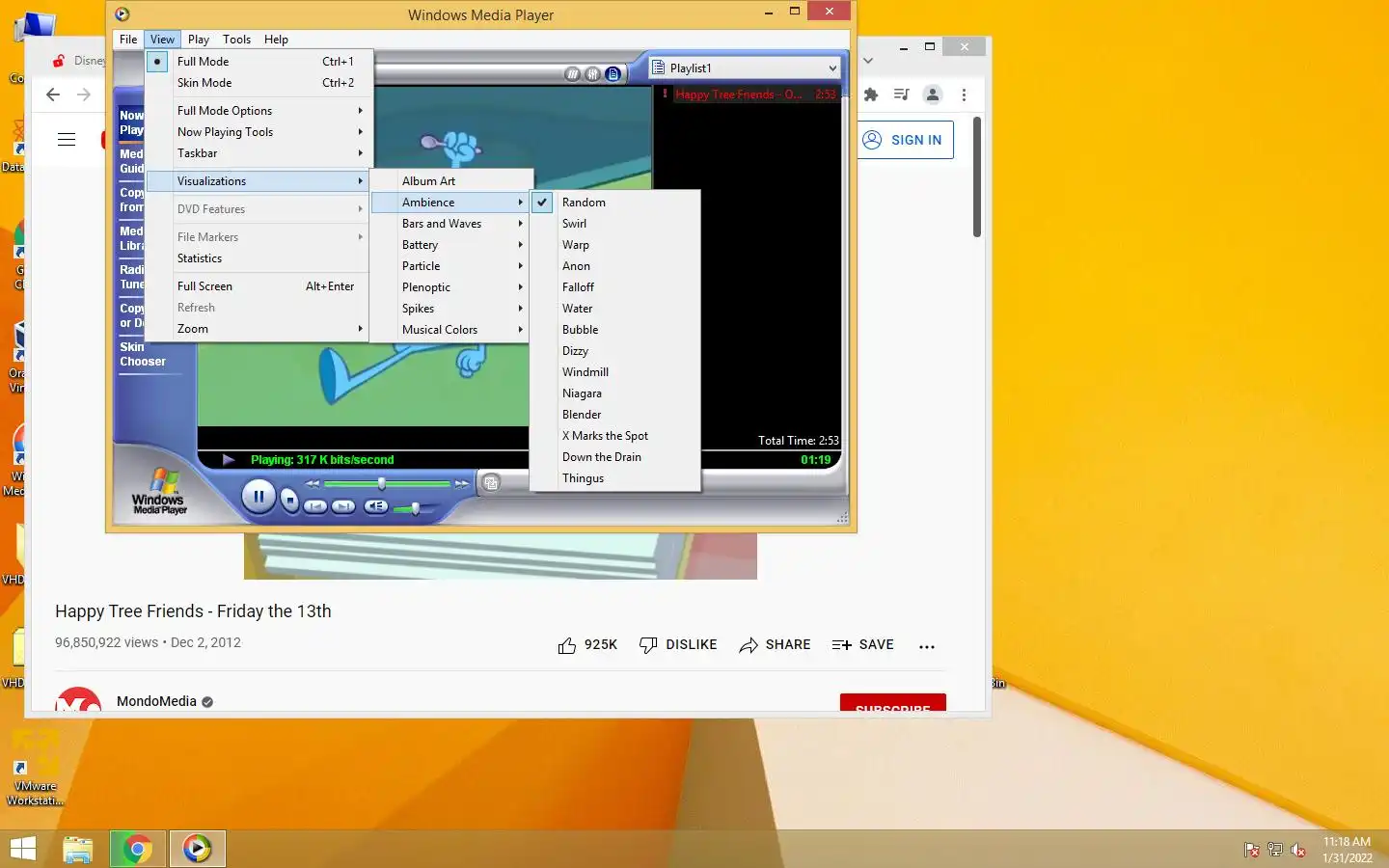Click SHARE below the video
1389x868 pixels.
[x=775, y=645]
